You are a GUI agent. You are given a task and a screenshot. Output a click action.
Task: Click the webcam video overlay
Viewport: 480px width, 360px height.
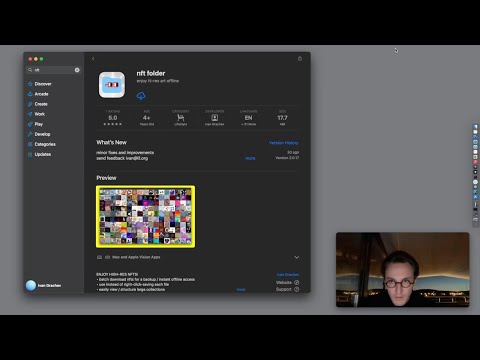click(x=403, y=270)
